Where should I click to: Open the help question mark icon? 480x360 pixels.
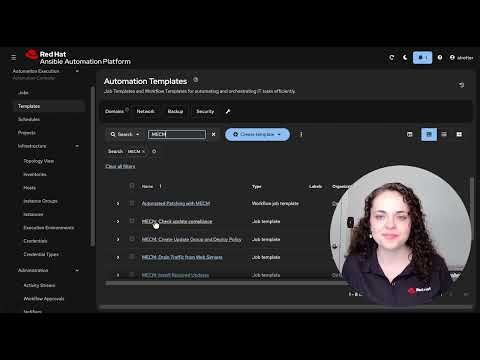coord(440,58)
